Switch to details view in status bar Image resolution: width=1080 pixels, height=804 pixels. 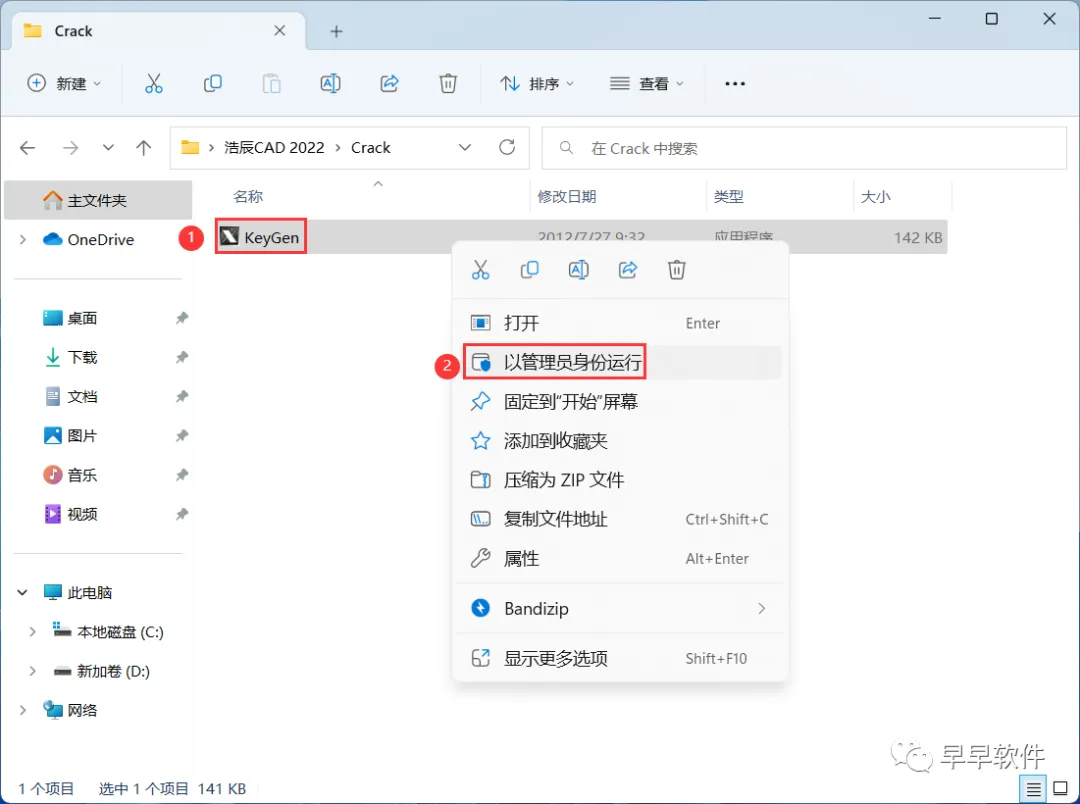1033,789
